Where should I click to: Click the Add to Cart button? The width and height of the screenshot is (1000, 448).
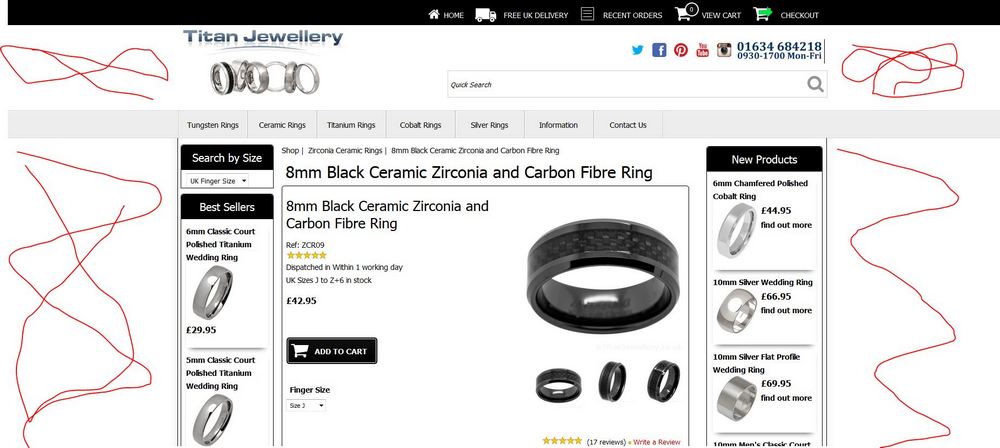332,351
